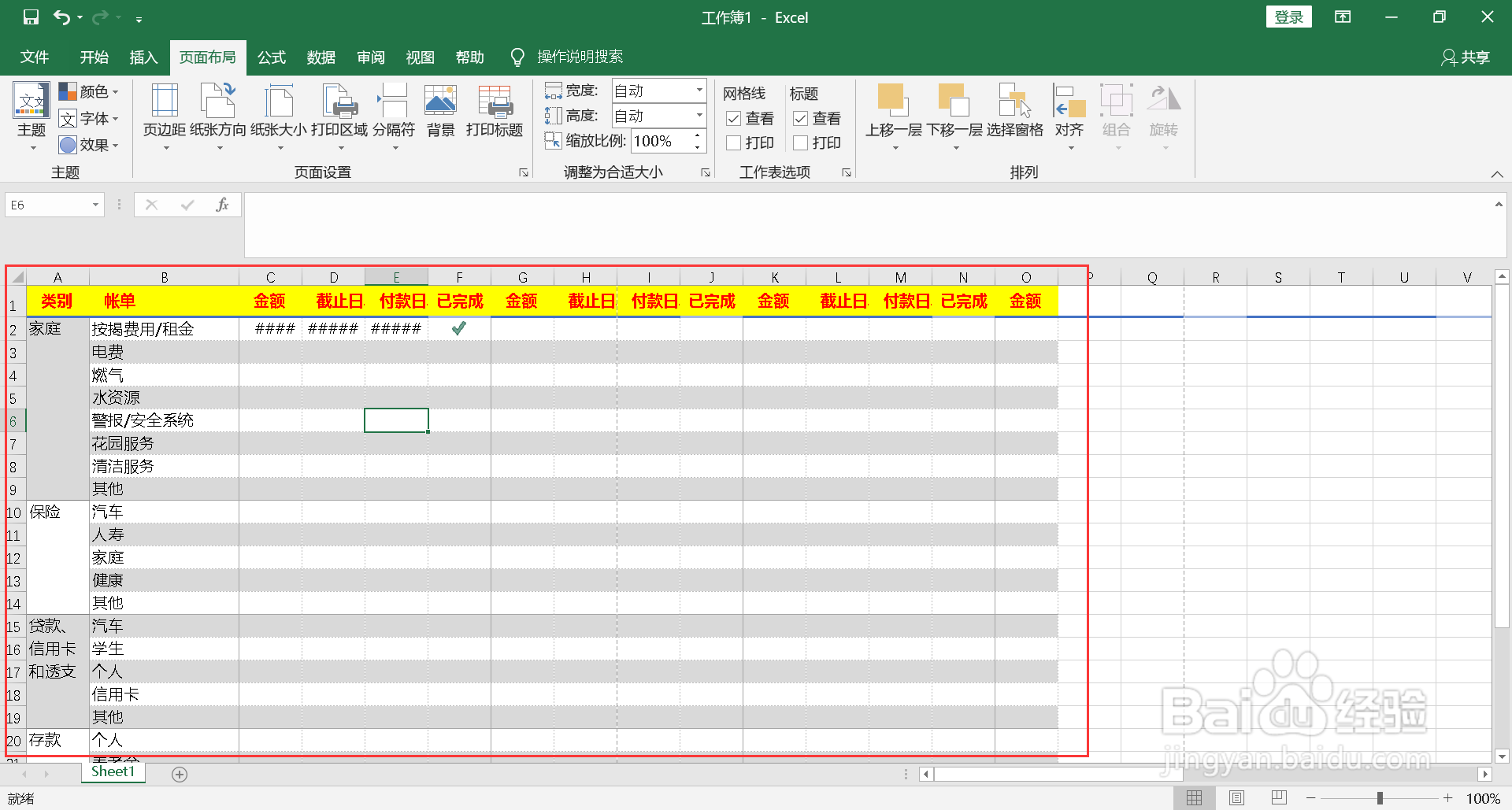Open the 宽度 (Width) dropdown
The image size is (1512, 810).
pyautogui.click(x=698, y=90)
